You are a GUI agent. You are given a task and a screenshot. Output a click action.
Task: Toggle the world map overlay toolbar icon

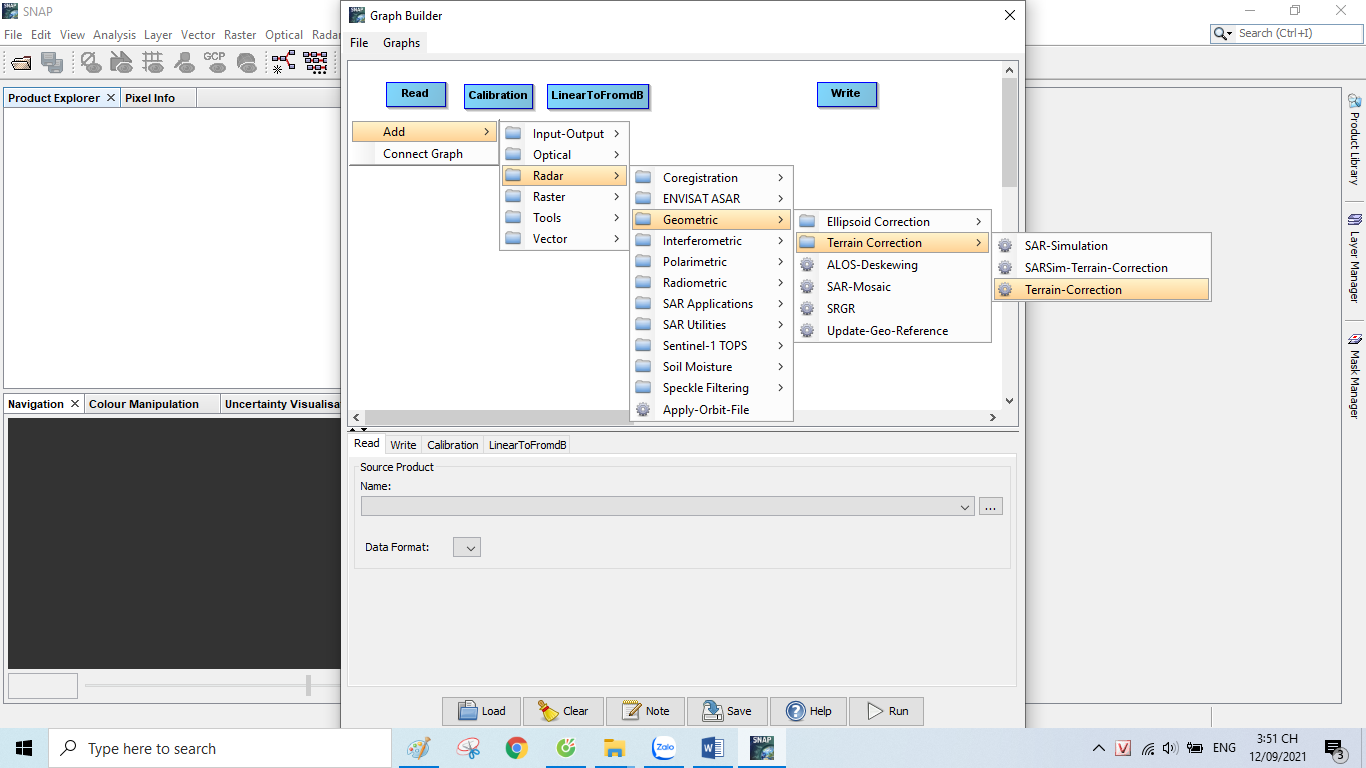pyautogui.click(x=246, y=62)
